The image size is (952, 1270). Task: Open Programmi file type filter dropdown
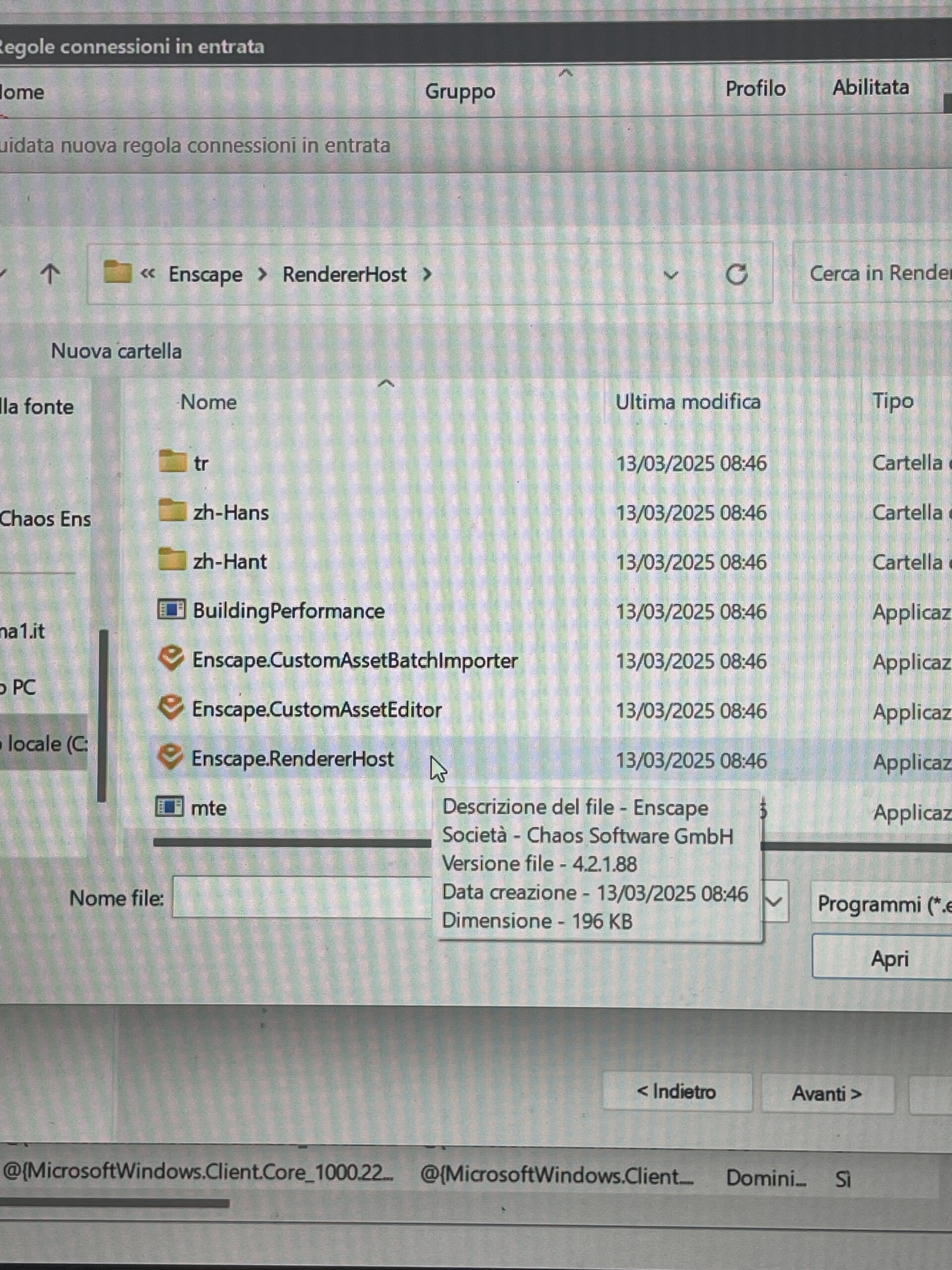(882, 904)
